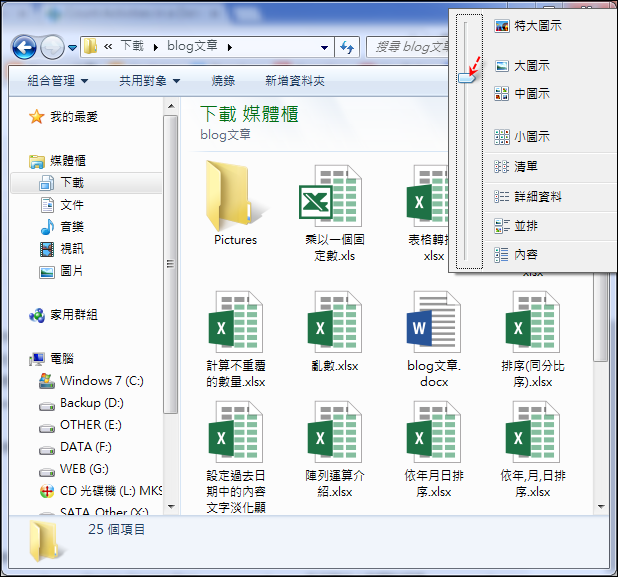Select 清單 list view option
The image size is (618, 577).
point(516,166)
